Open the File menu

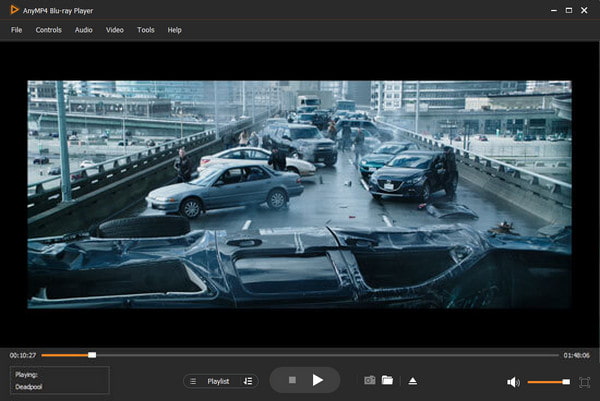pos(16,30)
